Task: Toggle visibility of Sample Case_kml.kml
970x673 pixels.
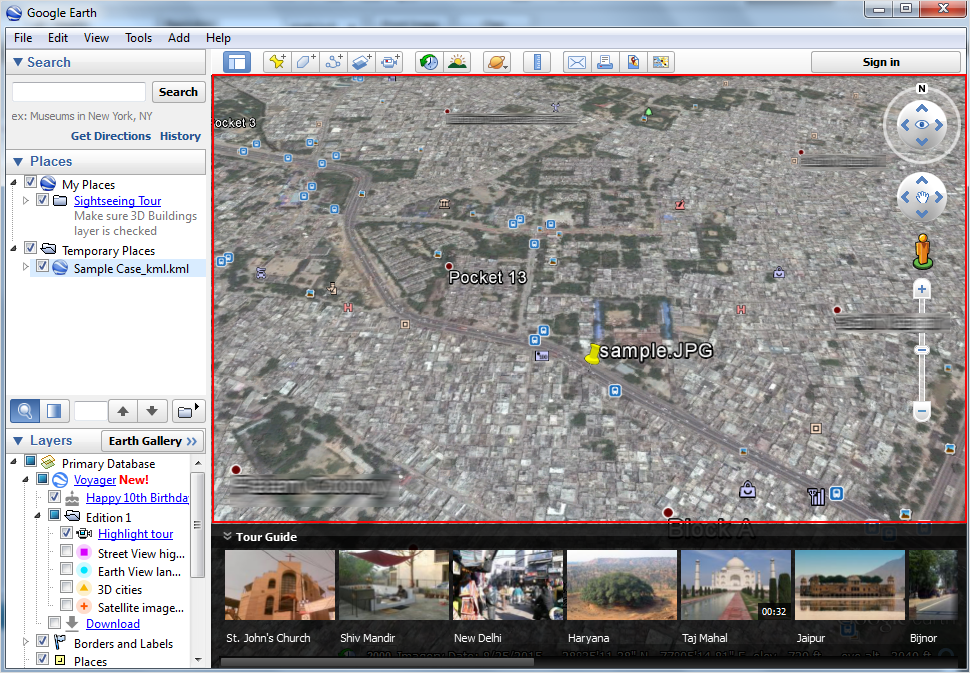Action: pyautogui.click(x=43, y=266)
